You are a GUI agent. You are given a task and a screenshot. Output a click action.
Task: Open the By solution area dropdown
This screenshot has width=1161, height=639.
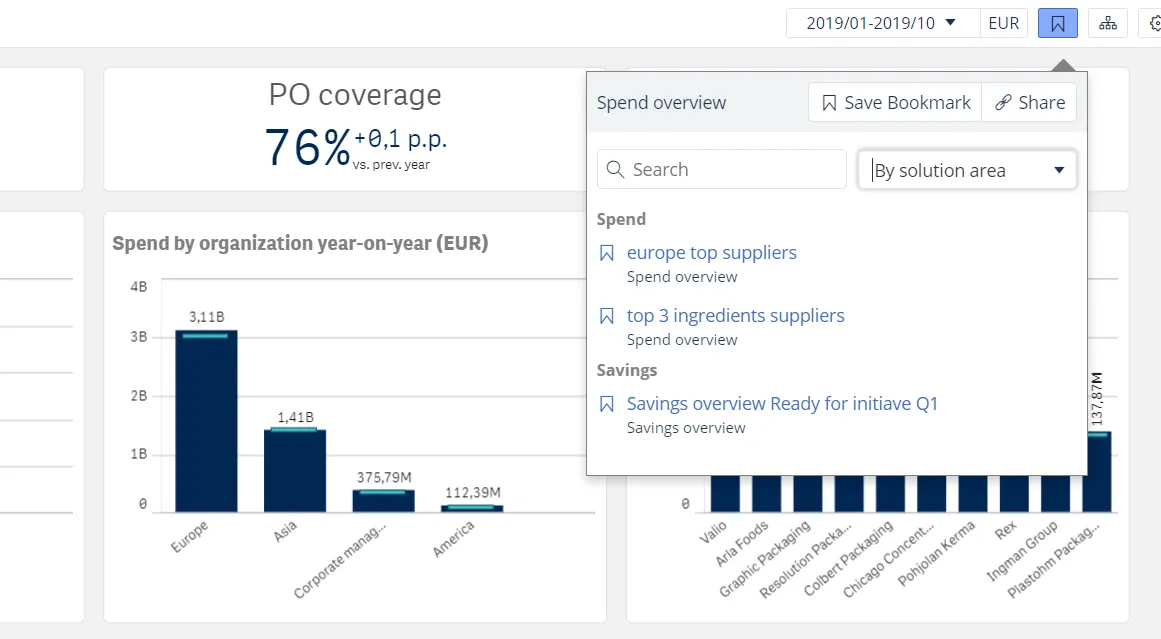[967, 171]
